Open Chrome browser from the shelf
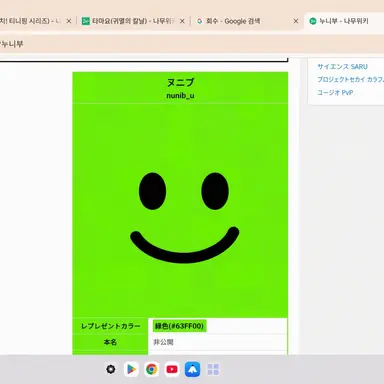Image resolution: width=384 pixels, height=384 pixels. pos(151,369)
